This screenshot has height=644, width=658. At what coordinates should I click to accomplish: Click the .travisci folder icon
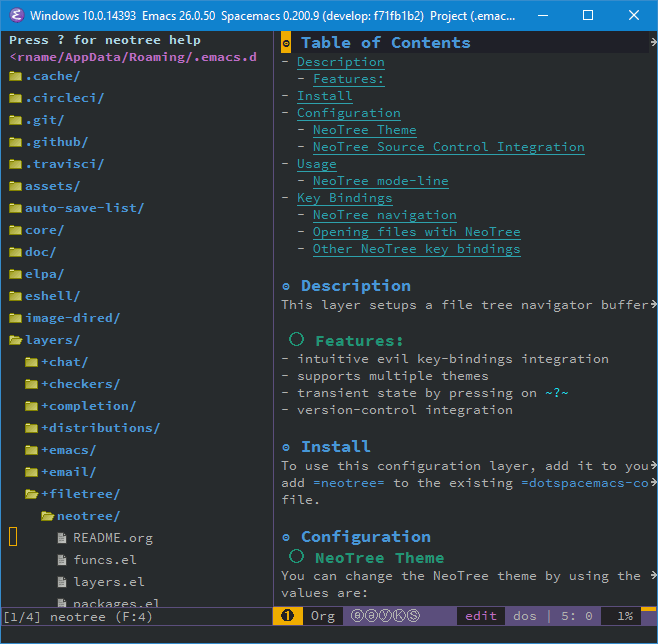(16, 164)
